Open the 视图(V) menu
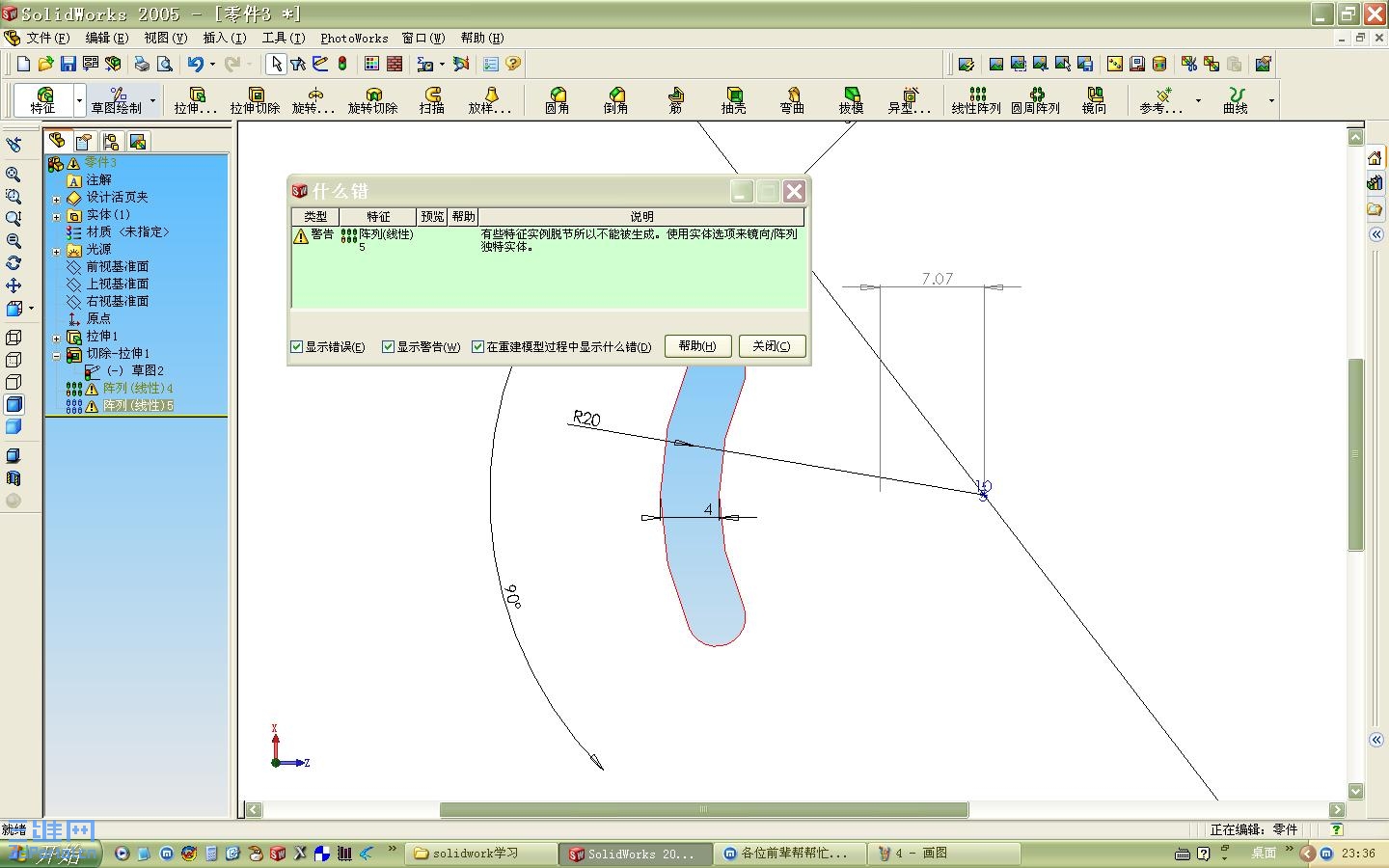1389x868 pixels. (166, 38)
